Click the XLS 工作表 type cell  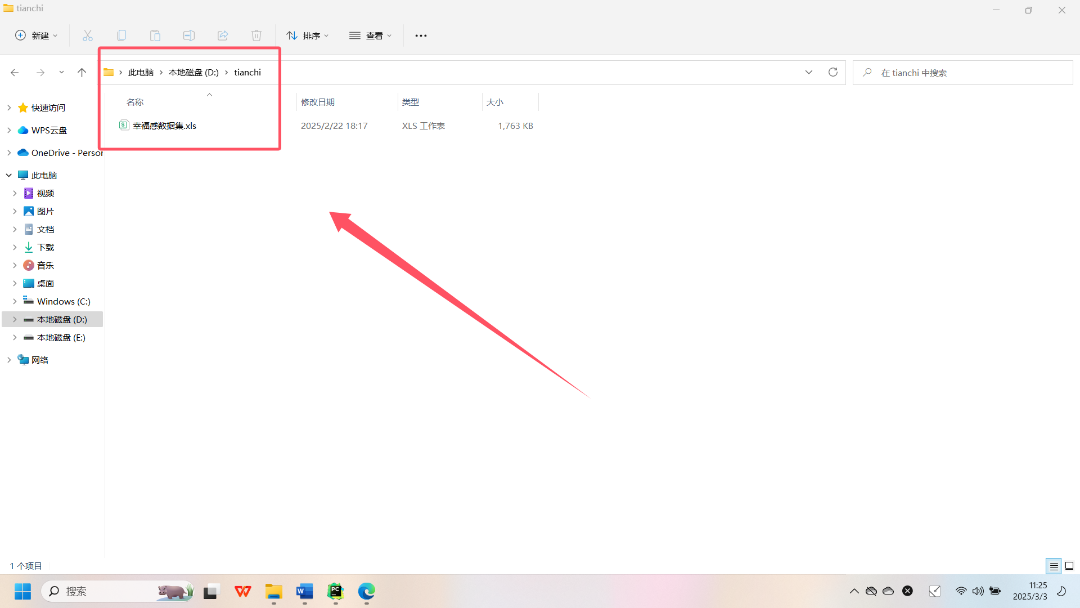(424, 126)
